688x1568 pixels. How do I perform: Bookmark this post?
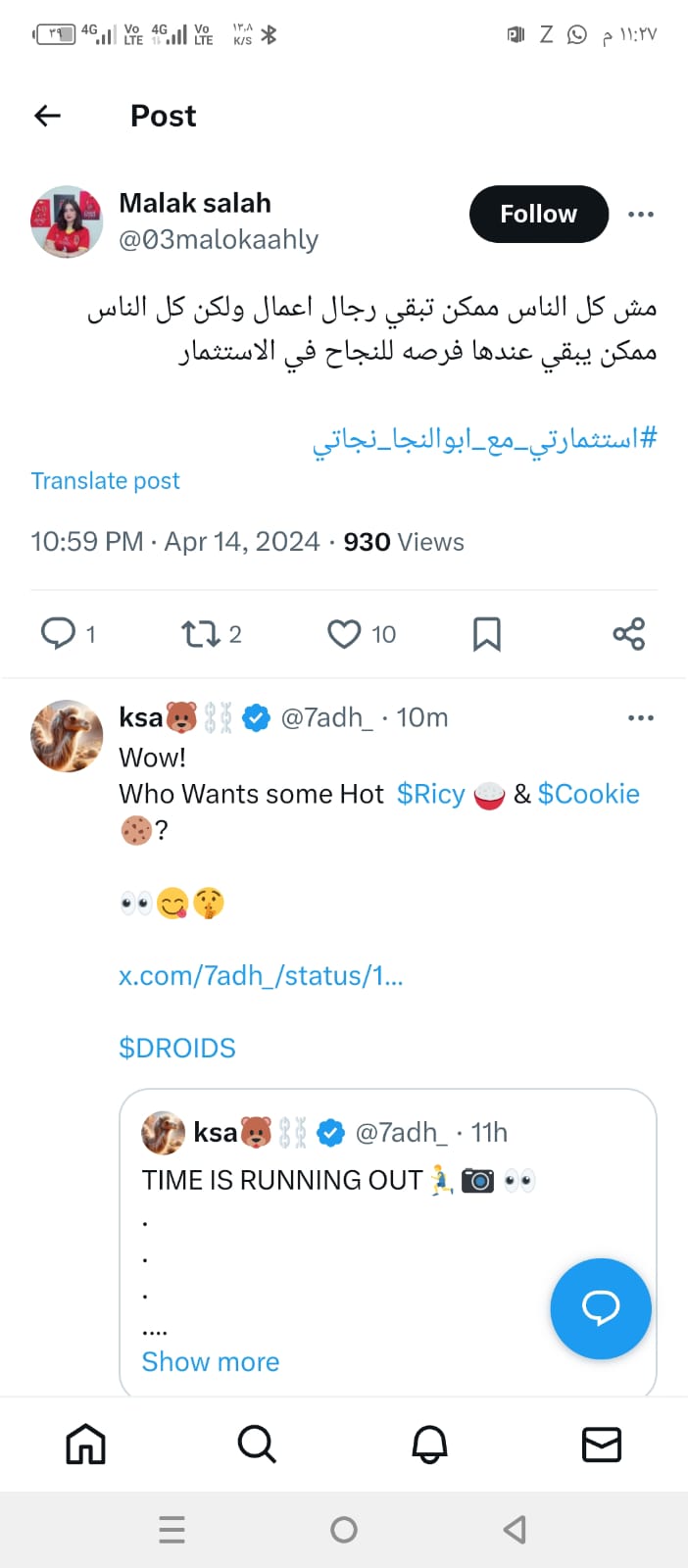487,634
